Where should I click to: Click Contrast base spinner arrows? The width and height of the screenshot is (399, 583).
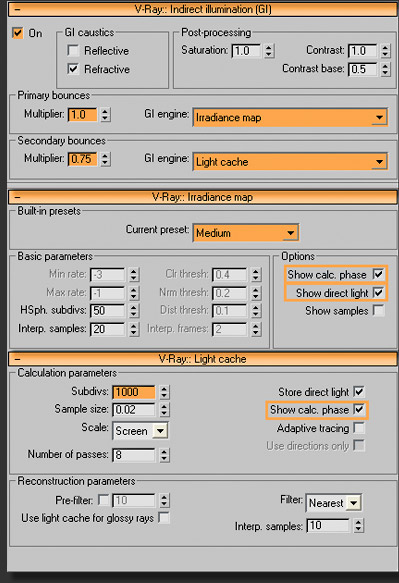[386, 69]
